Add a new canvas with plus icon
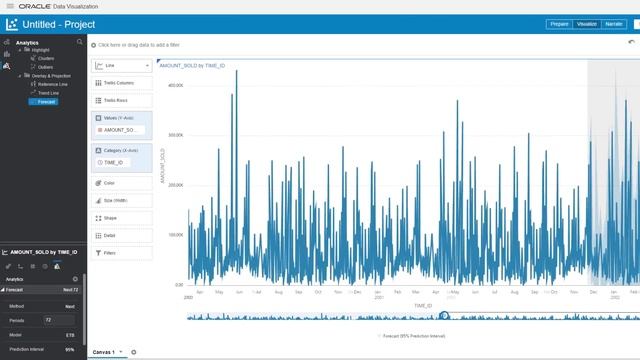Screen dimensions: 640x360 pyautogui.click(x=133, y=352)
